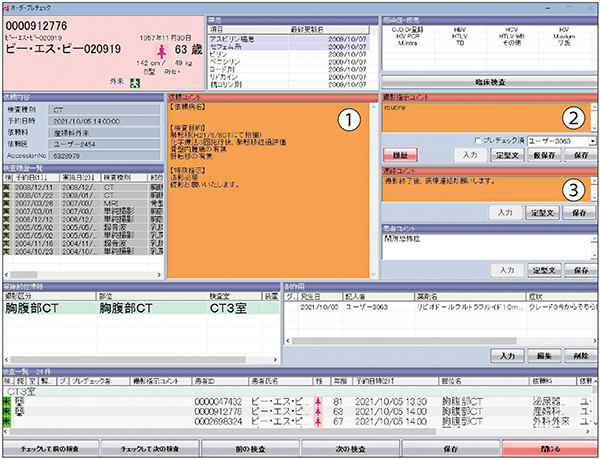Click the app icon in the title bar

point(7,6)
